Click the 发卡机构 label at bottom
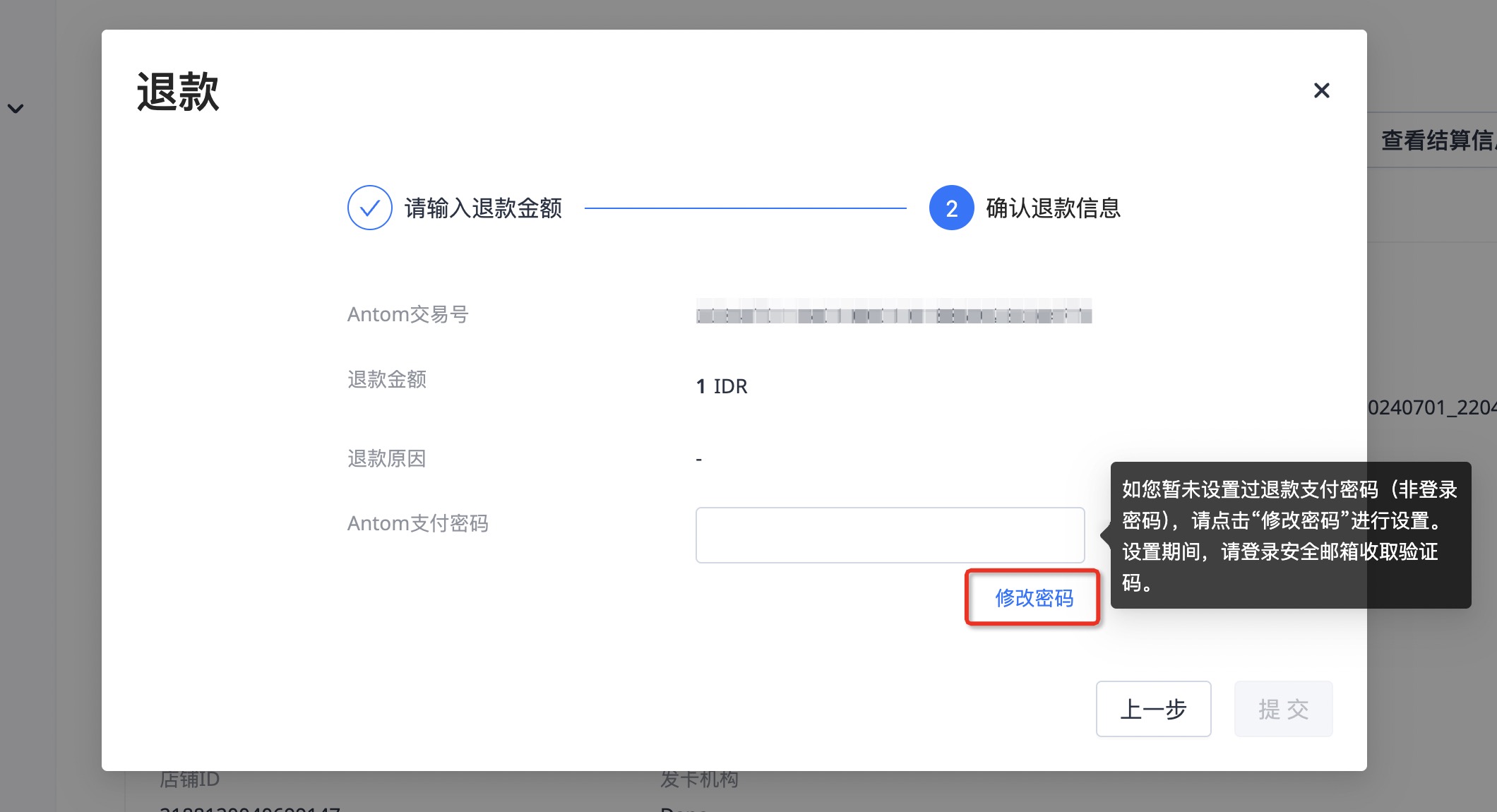The width and height of the screenshot is (1497, 812). click(699, 780)
